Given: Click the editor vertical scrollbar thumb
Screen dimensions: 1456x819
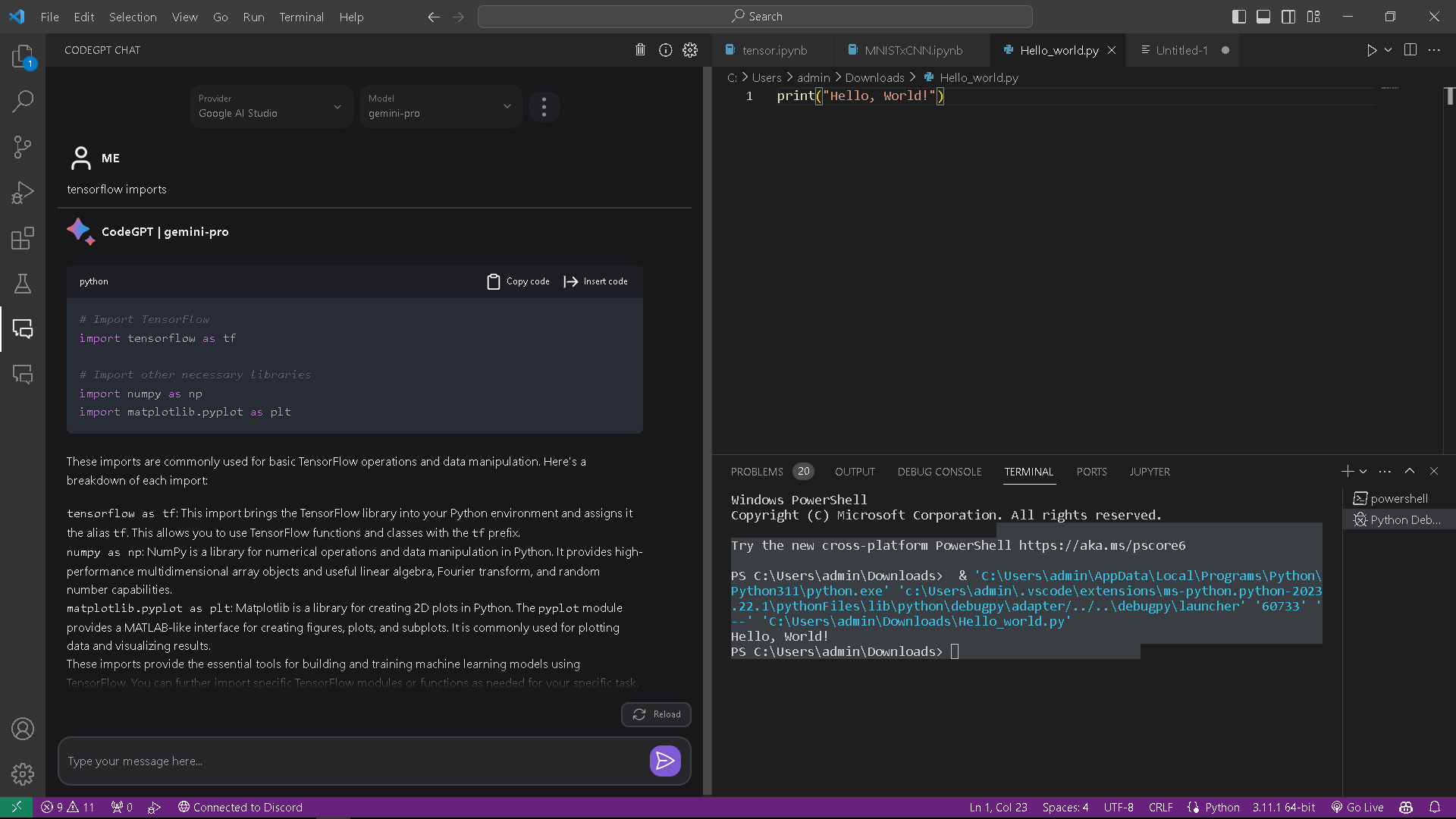Looking at the screenshot, I should [x=1449, y=96].
